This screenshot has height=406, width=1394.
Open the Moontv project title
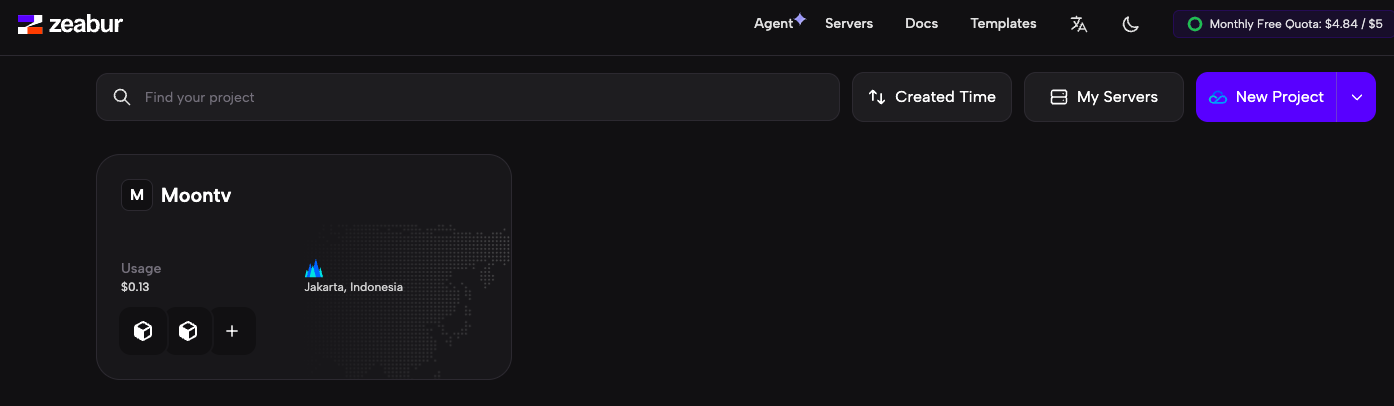point(196,195)
